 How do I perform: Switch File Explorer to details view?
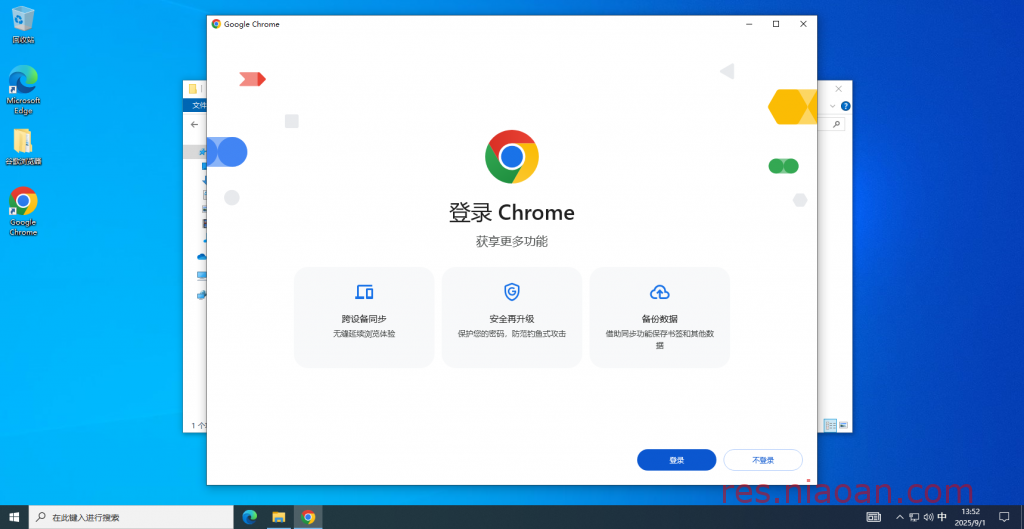point(830,425)
